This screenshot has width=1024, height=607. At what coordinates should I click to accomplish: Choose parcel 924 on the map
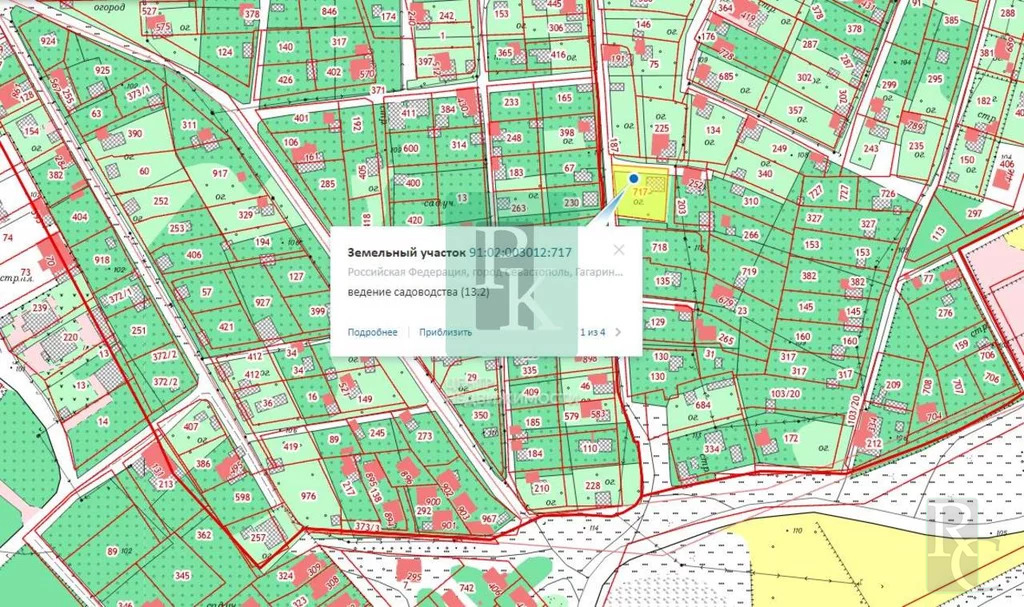[48, 44]
